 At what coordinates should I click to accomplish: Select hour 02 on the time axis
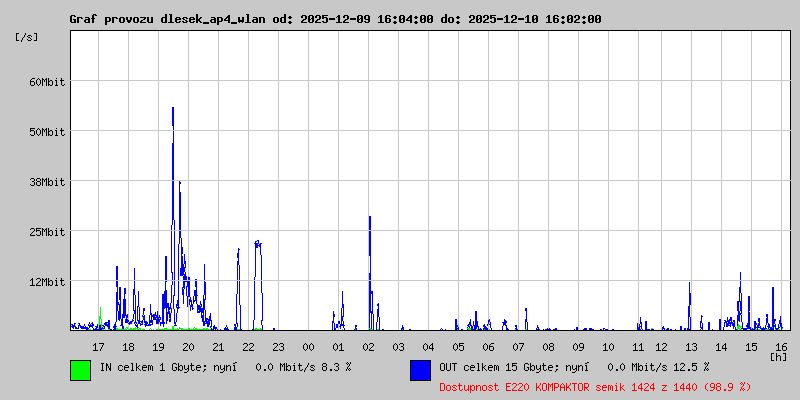[368, 347]
